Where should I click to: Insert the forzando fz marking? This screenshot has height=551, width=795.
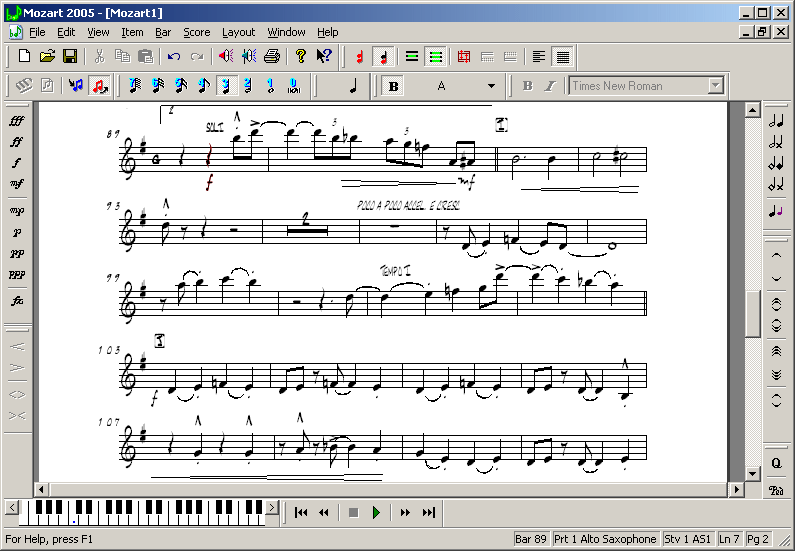[17, 301]
